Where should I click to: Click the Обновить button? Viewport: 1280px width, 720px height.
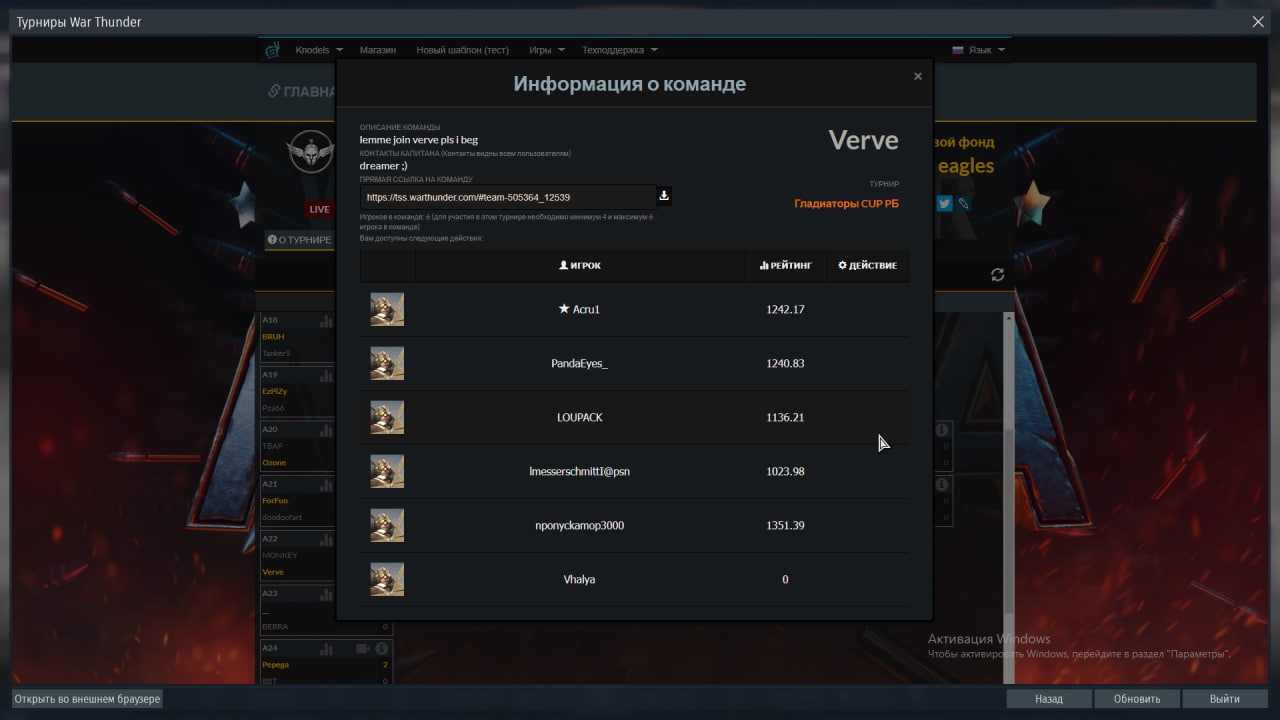(1136, 699)
